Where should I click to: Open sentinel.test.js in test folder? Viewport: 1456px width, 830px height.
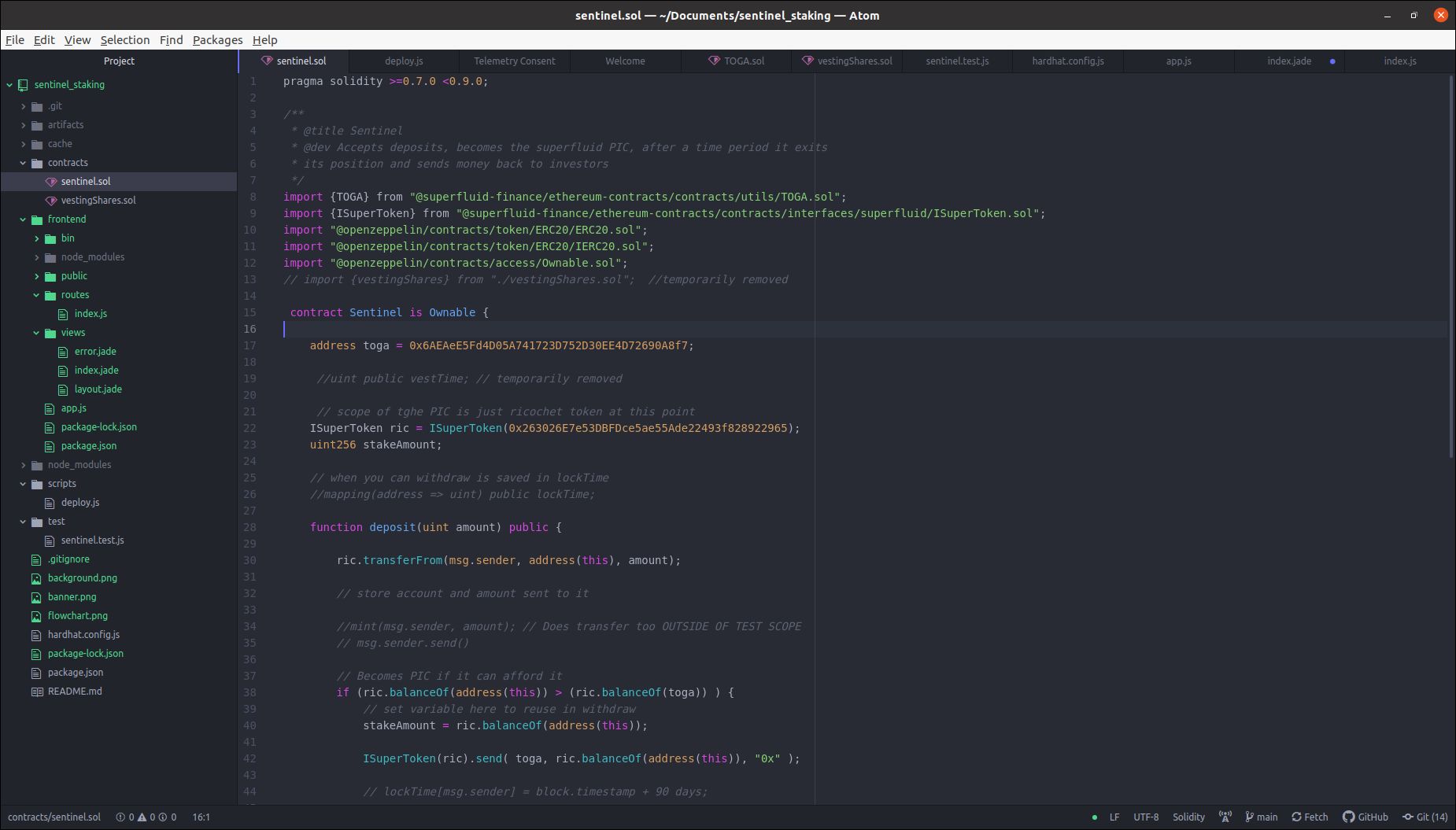[92, 540]
